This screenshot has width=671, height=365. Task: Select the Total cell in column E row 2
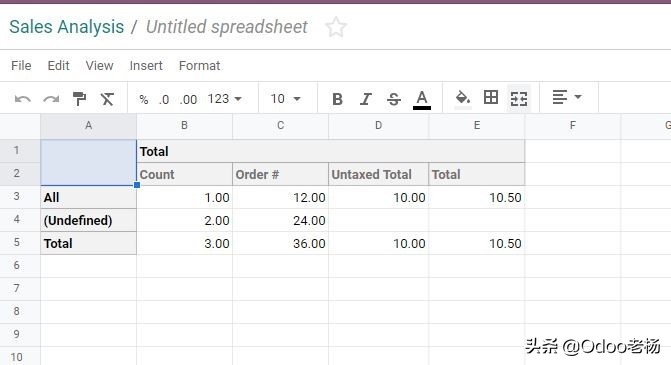point(477,174)
